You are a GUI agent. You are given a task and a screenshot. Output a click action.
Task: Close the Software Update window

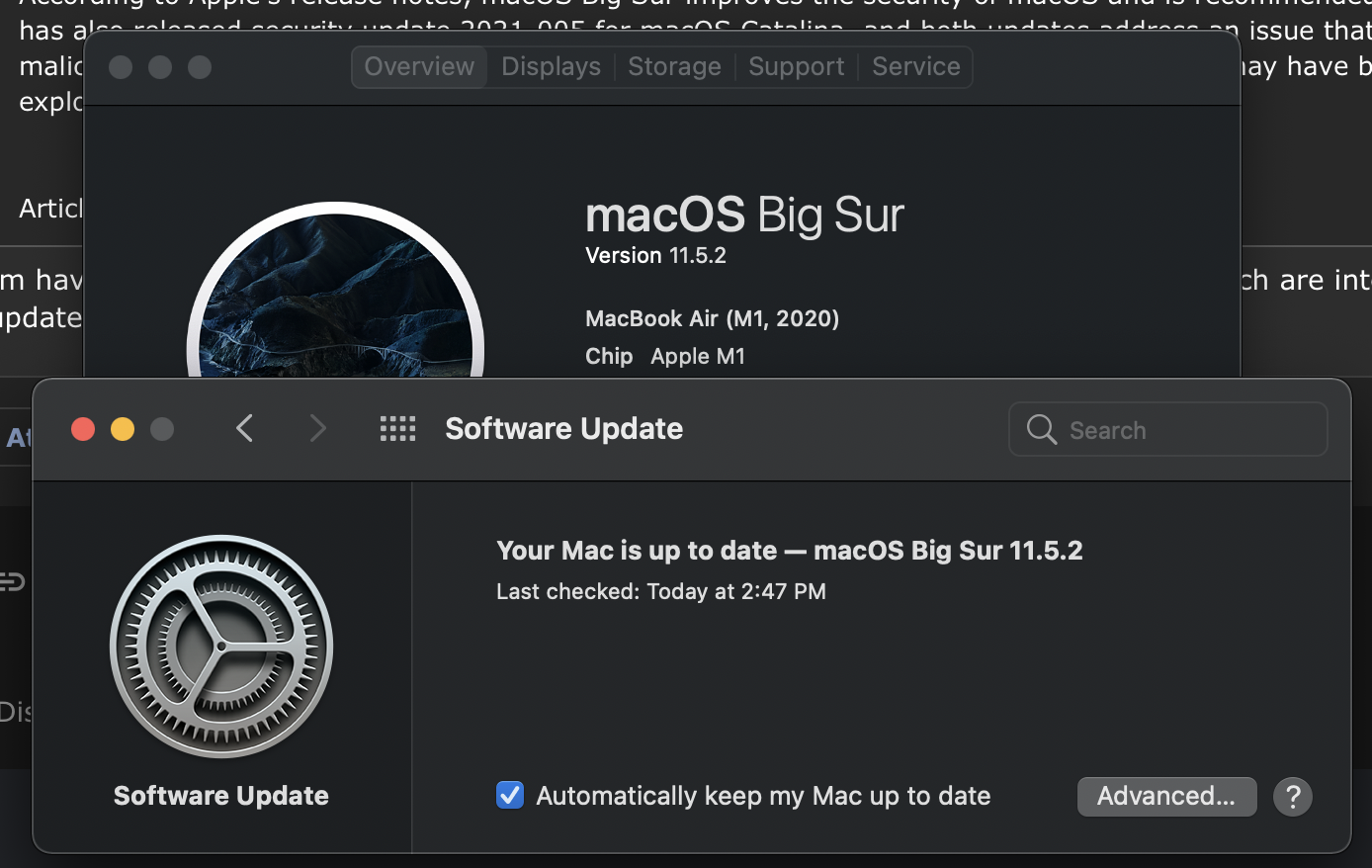point(83,429)
